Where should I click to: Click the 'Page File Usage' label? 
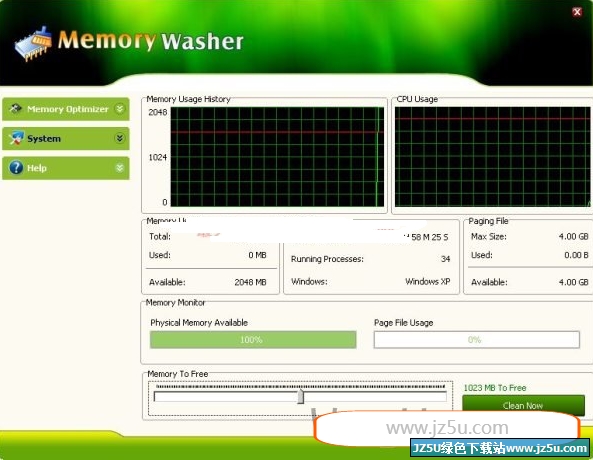pos(404,323)
